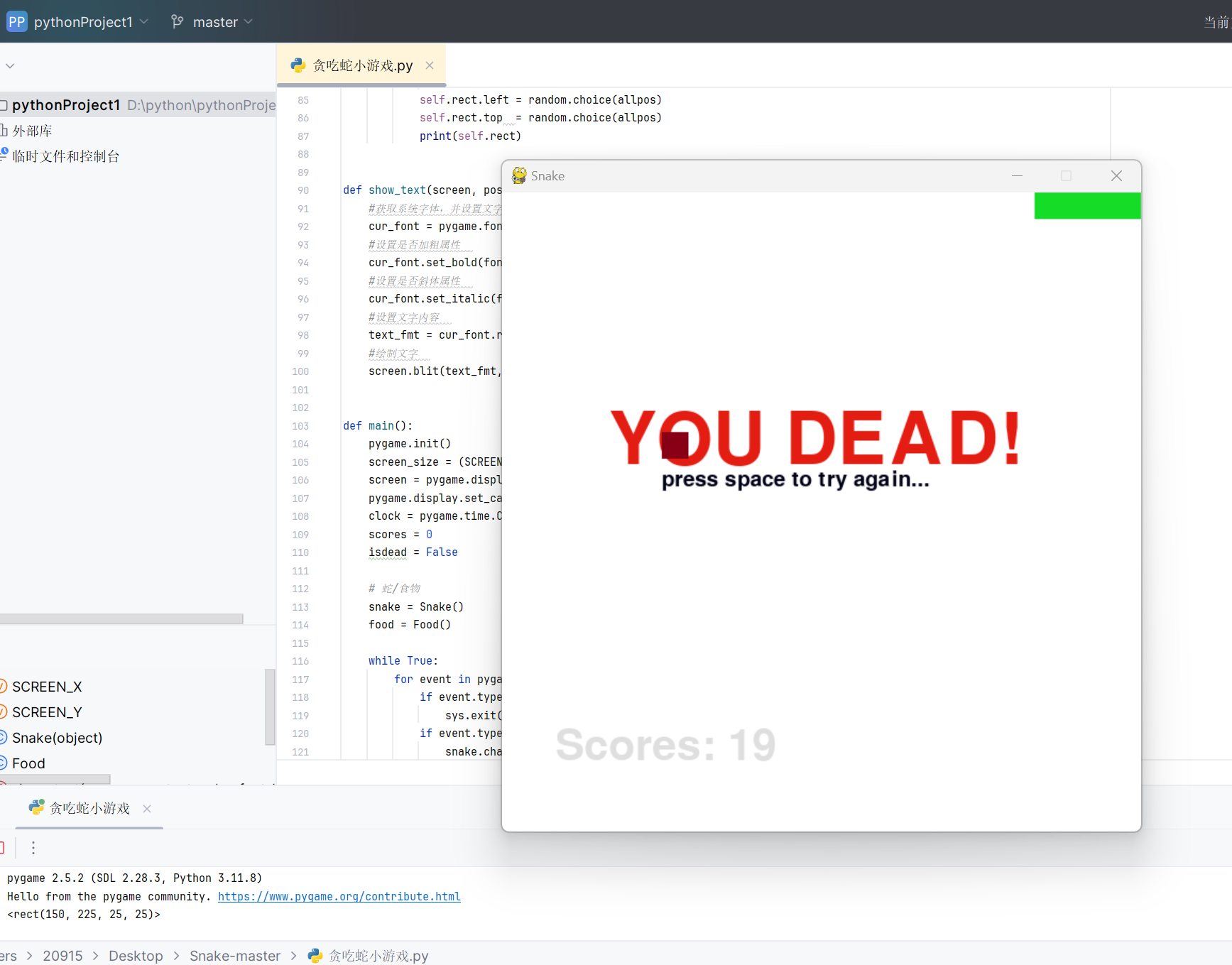The width and height of the screenshot is (1232, 965).
Task: Click the green food block in Snake
Action: pos(1088,206)
